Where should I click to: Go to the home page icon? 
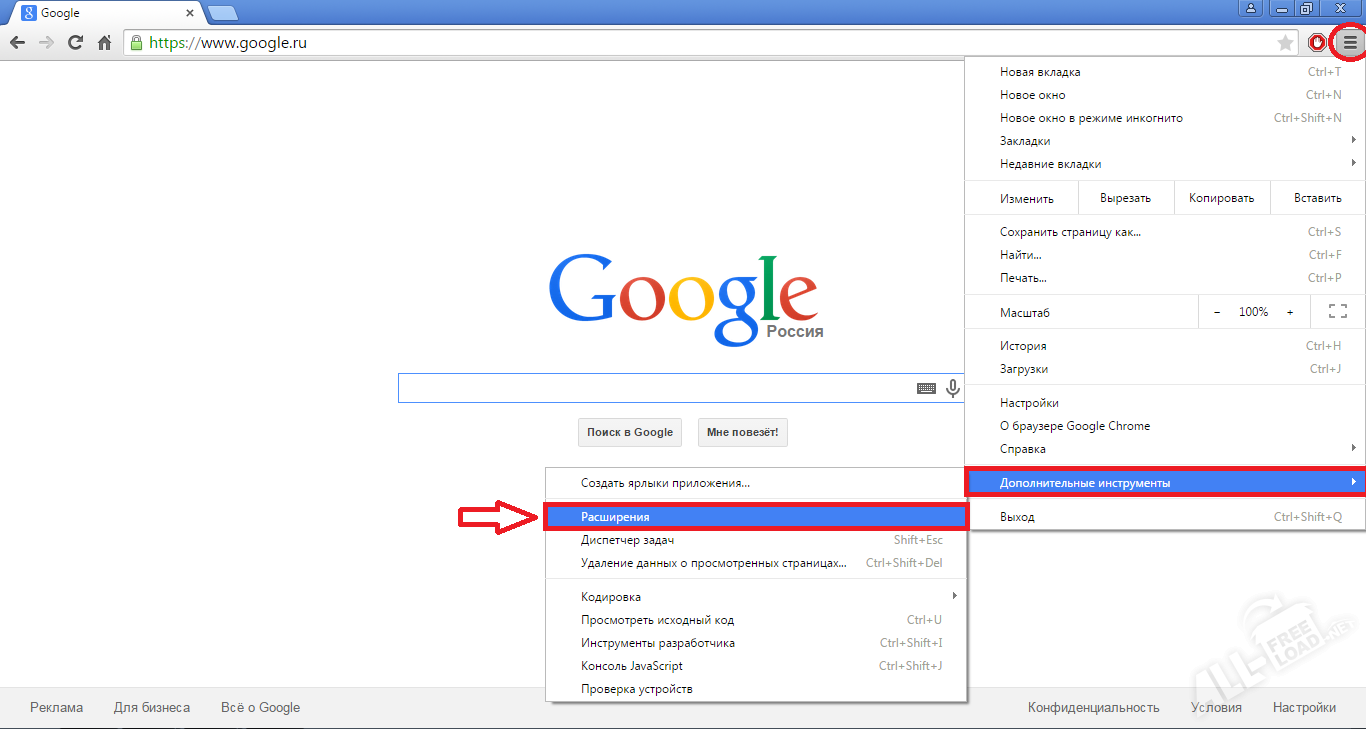coord(104,43)
